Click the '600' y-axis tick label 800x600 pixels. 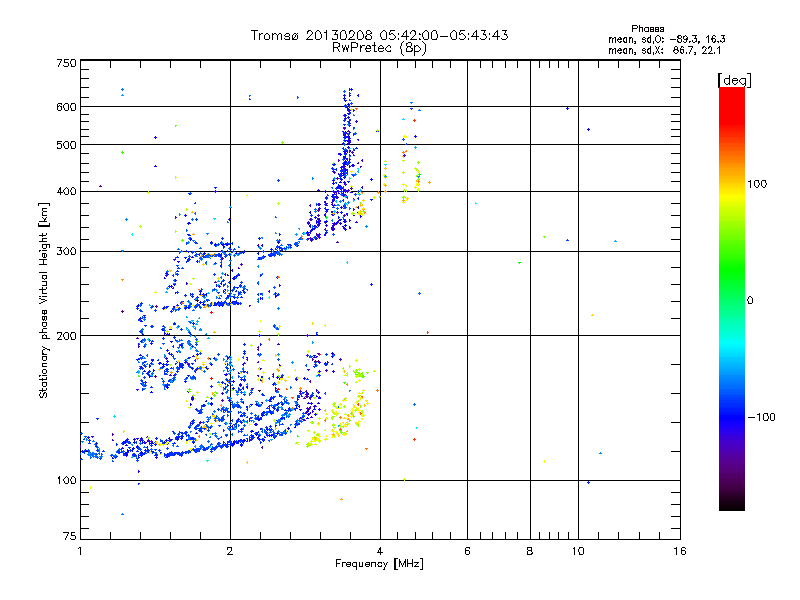[x=66, y=107]
